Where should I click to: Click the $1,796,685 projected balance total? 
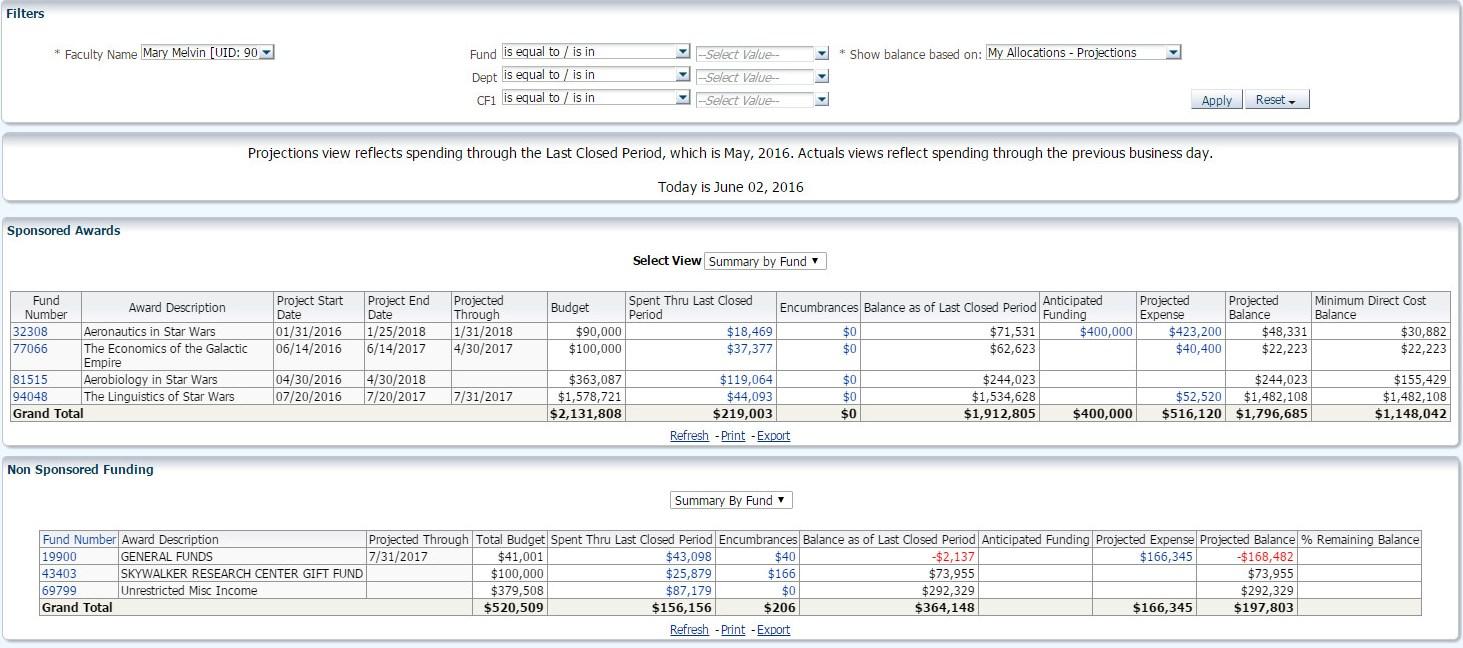pos(1272,414)
